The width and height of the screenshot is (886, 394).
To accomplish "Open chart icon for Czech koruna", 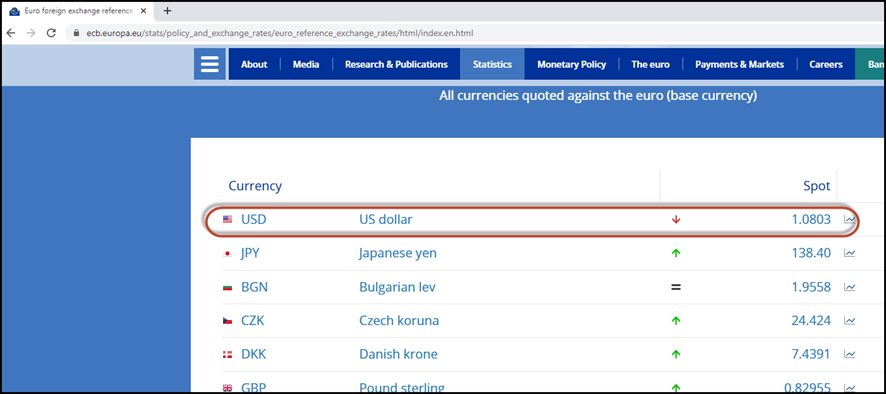I will pos(849,321).
